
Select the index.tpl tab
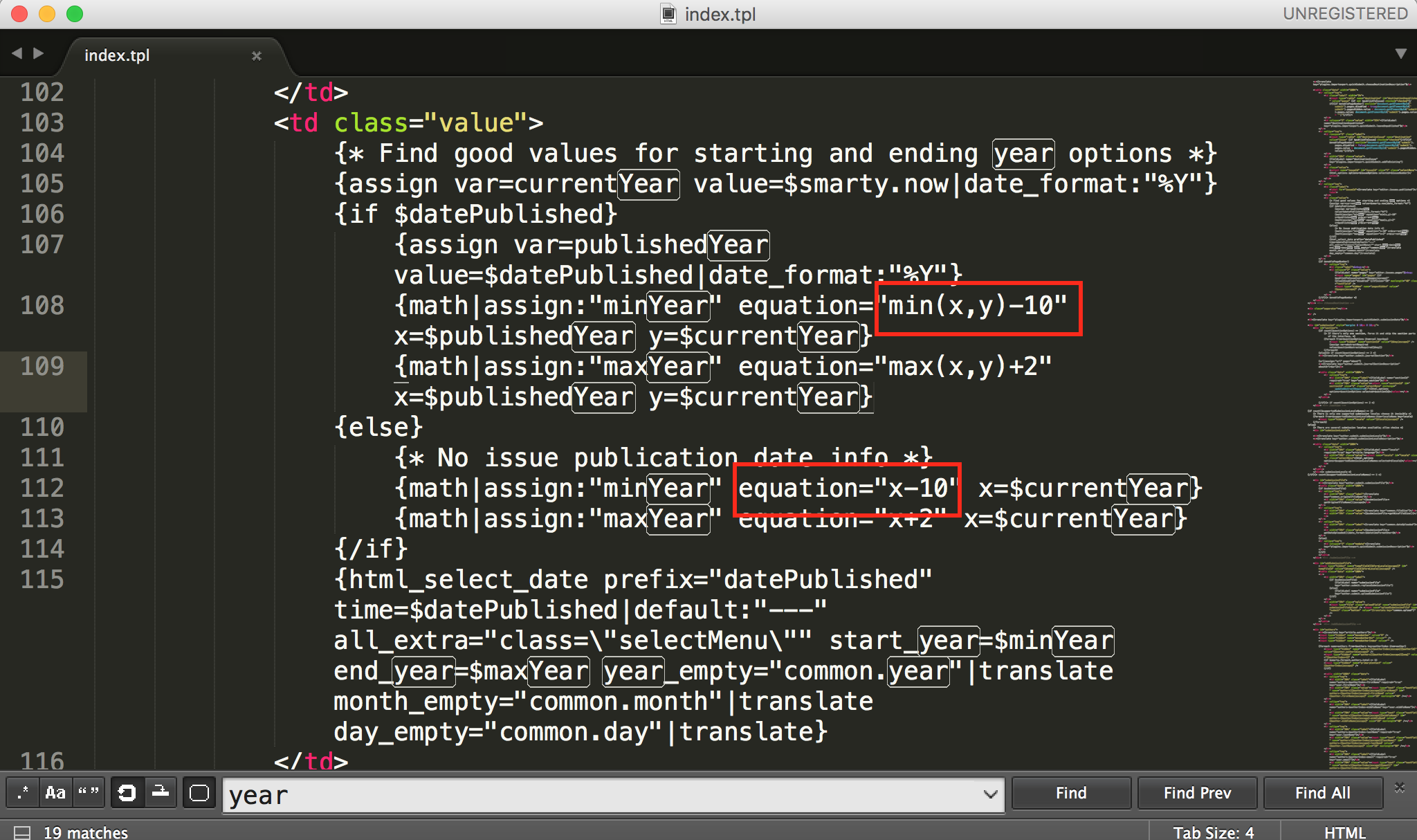pyautogui.click(x=118, y=55)
